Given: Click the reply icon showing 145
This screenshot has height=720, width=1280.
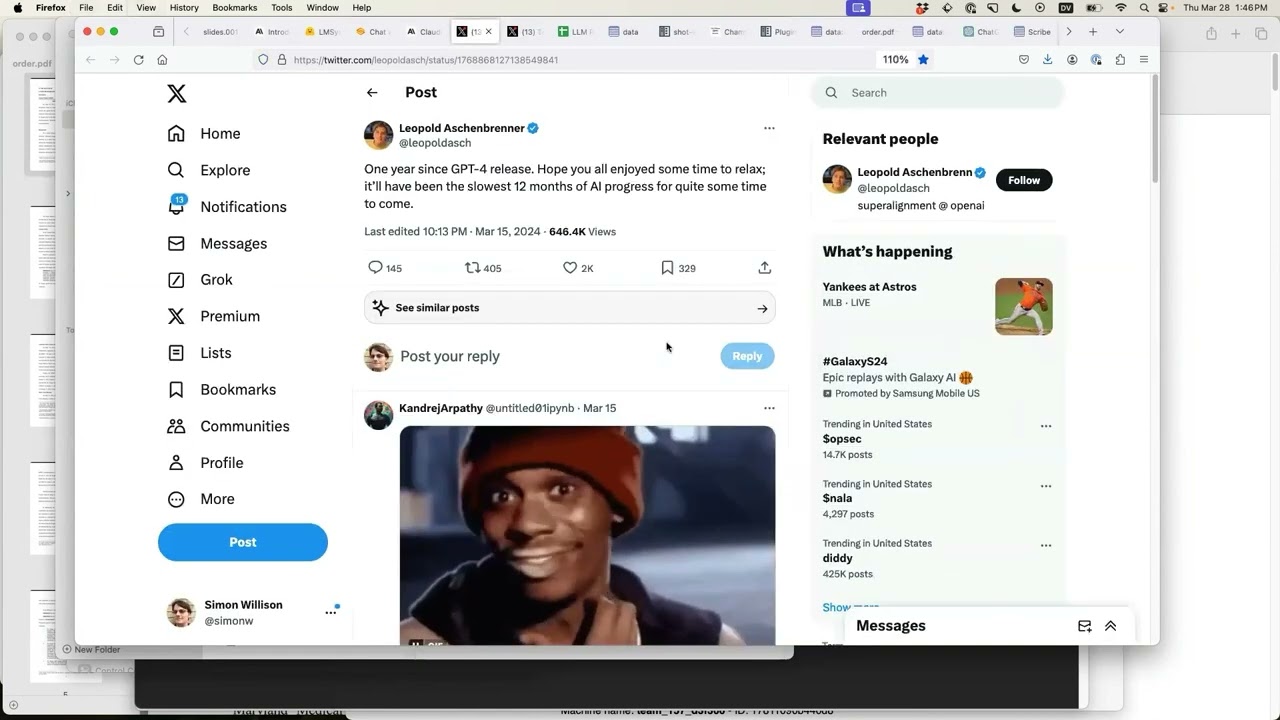Looking at the screenshot, I should (x=376, y=267).
